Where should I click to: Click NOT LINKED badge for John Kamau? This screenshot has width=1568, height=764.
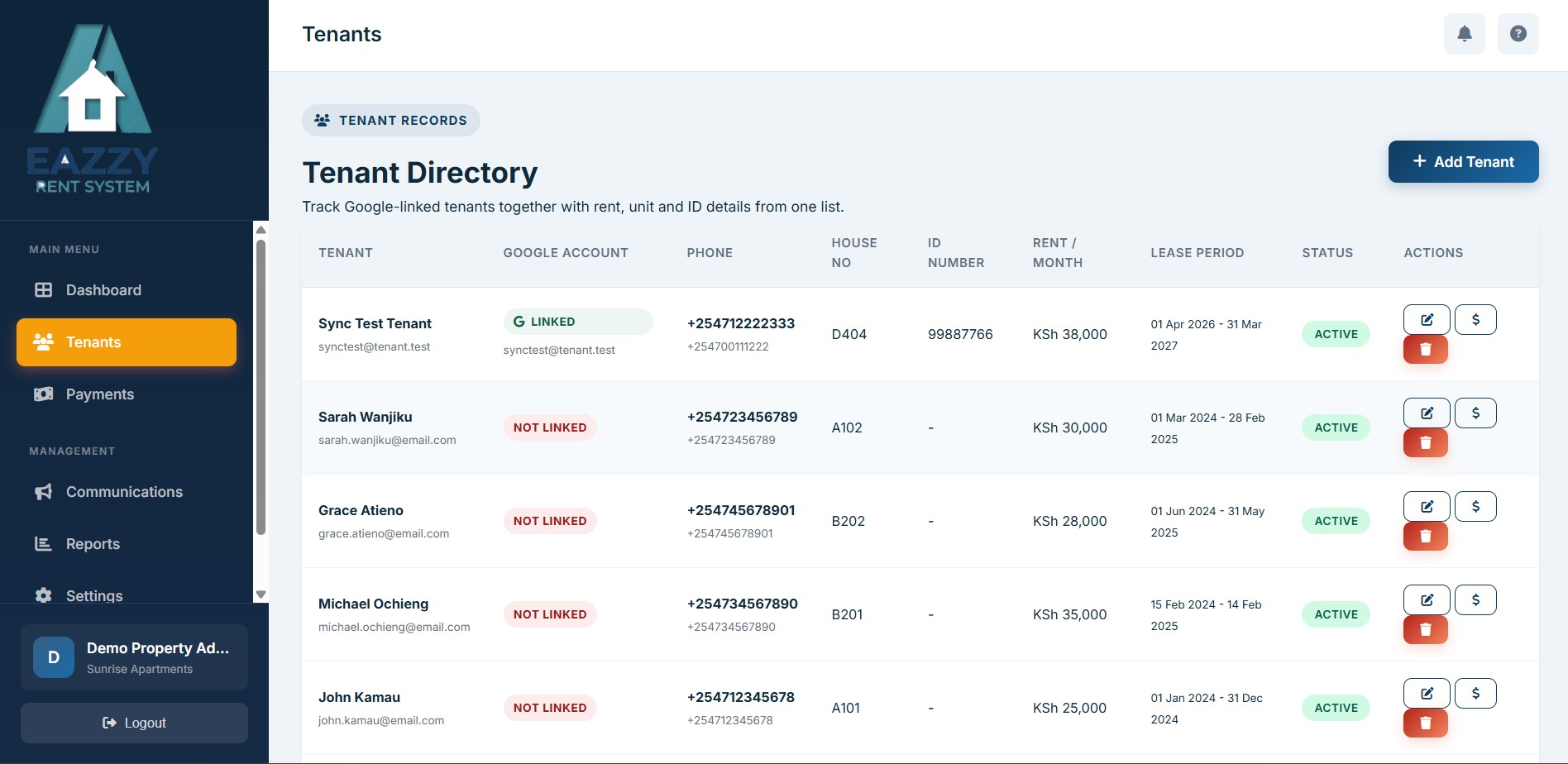tap(550, 708)
